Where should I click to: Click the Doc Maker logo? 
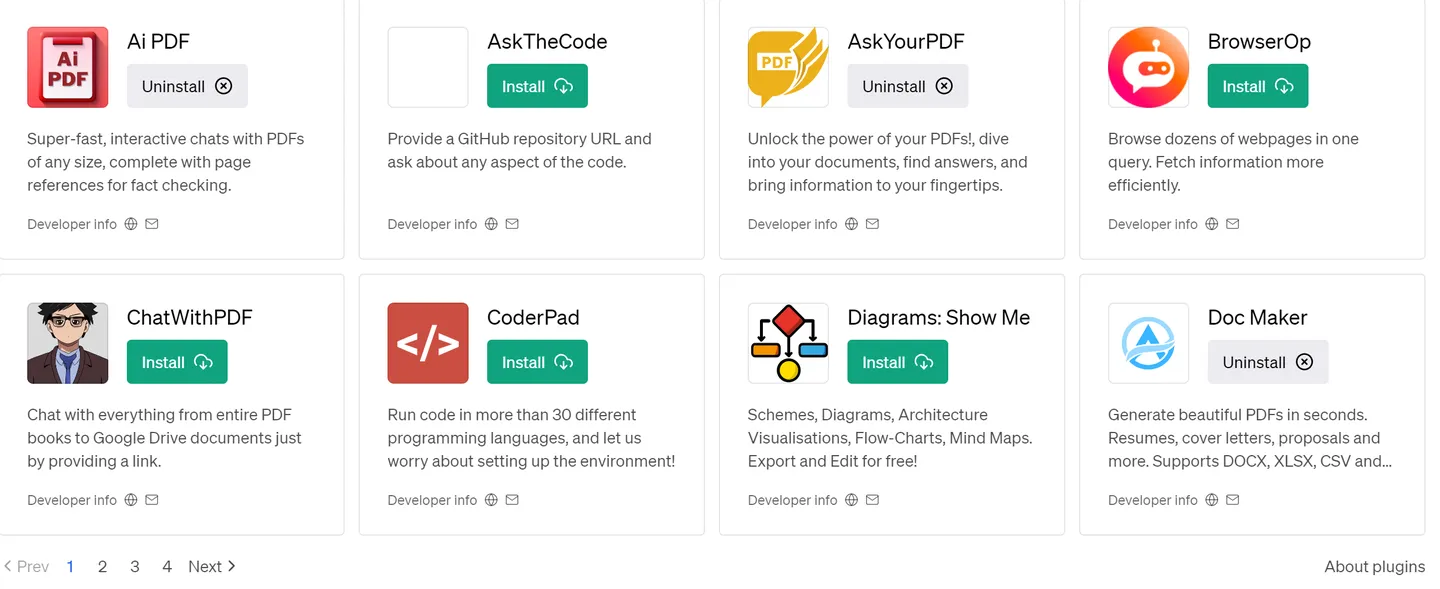point(1148,343)
